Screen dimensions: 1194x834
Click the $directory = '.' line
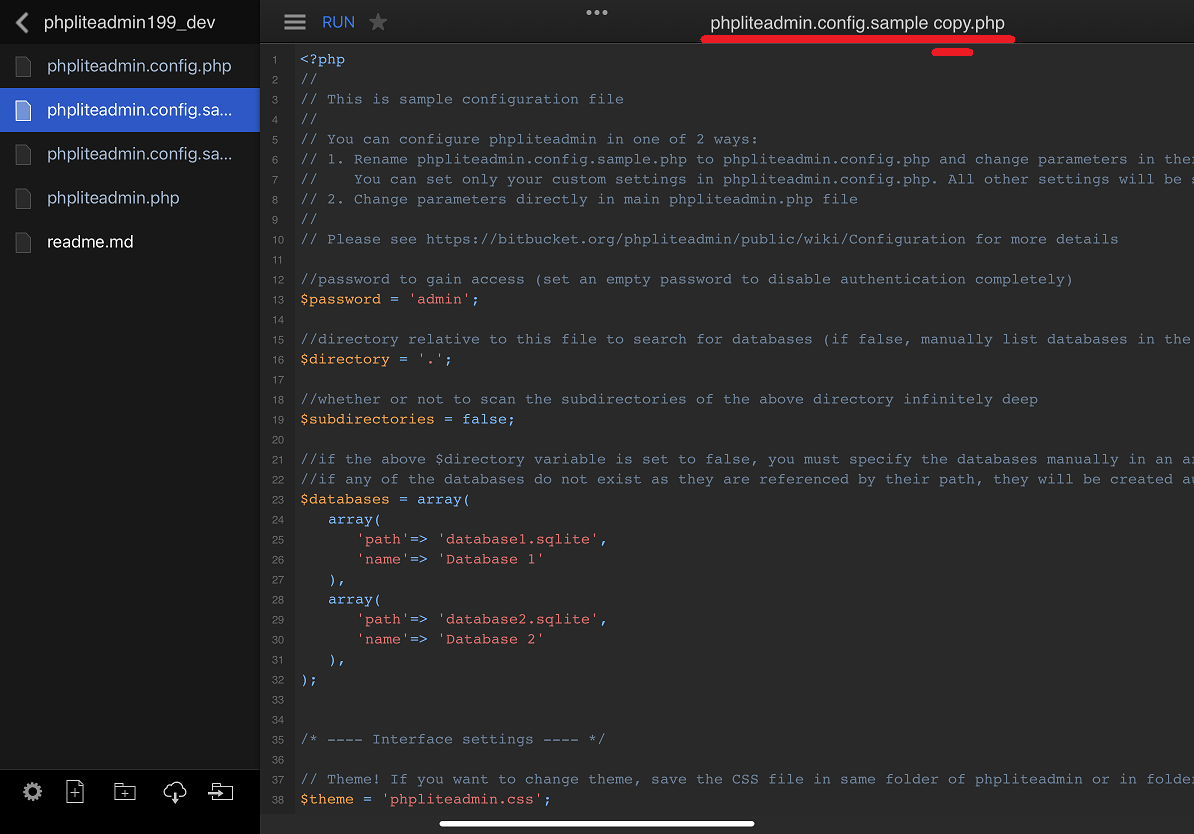tap(375, 359)
